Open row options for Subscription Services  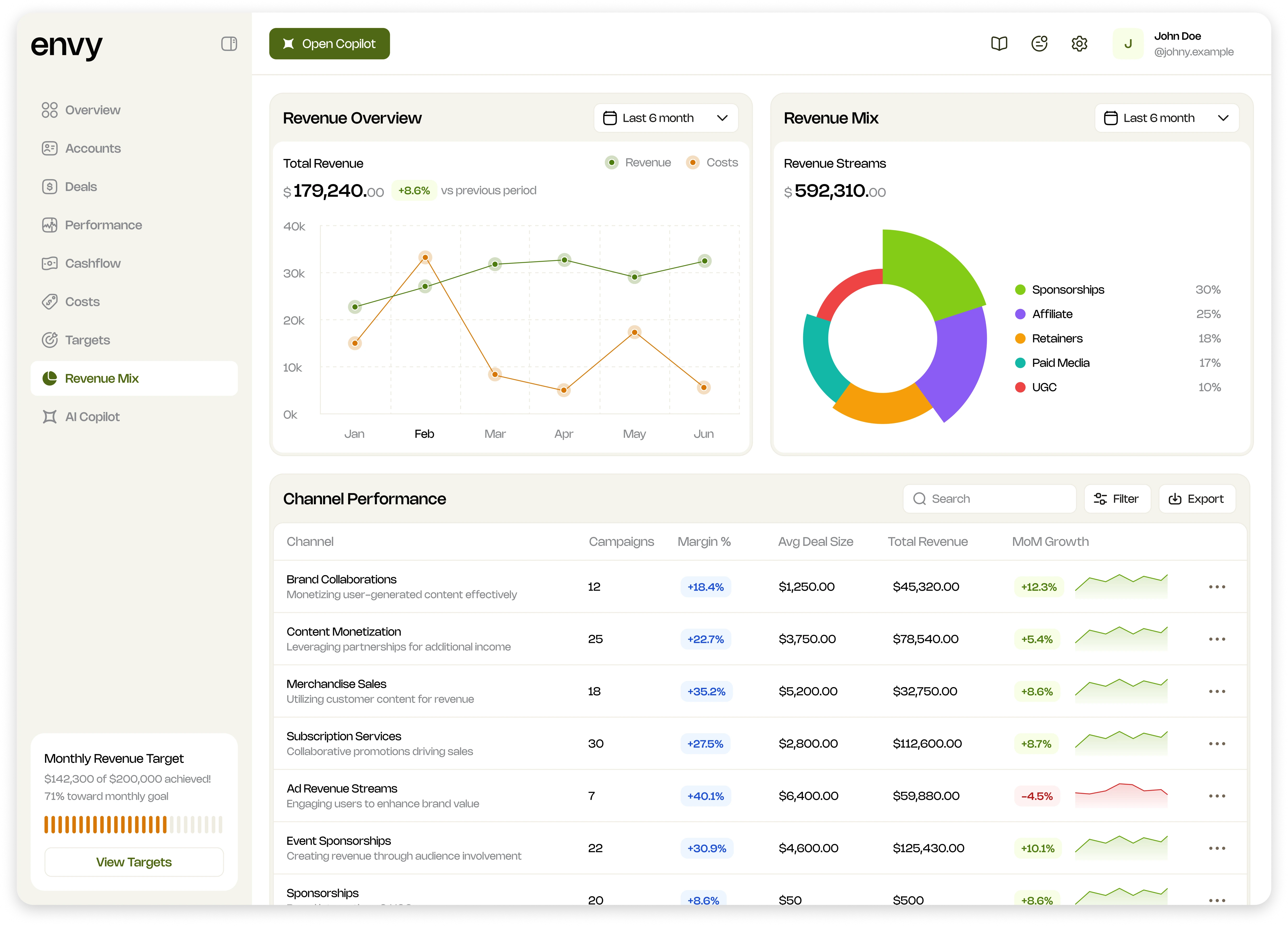[1217, 744]
